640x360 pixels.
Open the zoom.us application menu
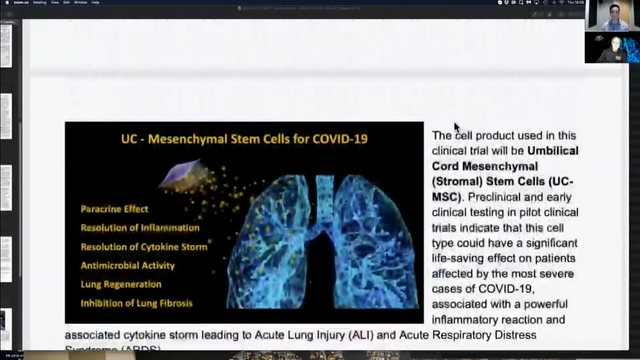pos(21,2)
